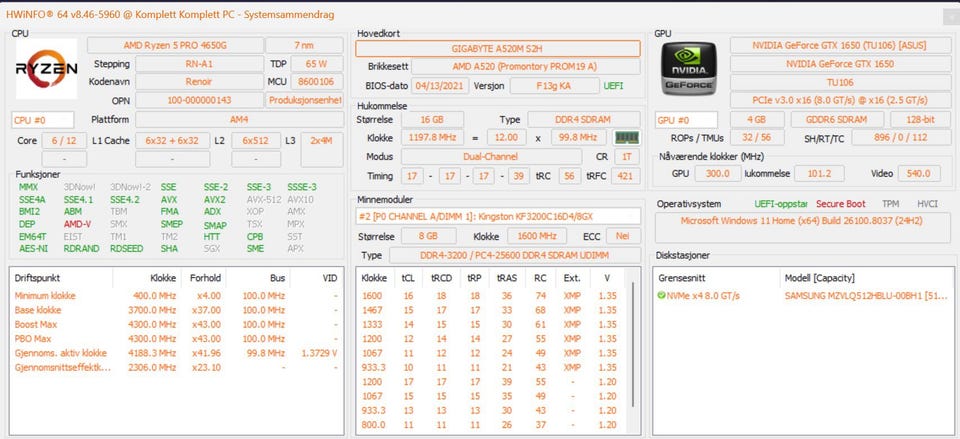Select the Gjennomsnittseffektk... row
Image resolution: width=960 pixels, height=439 pixels.
point(176,367)
